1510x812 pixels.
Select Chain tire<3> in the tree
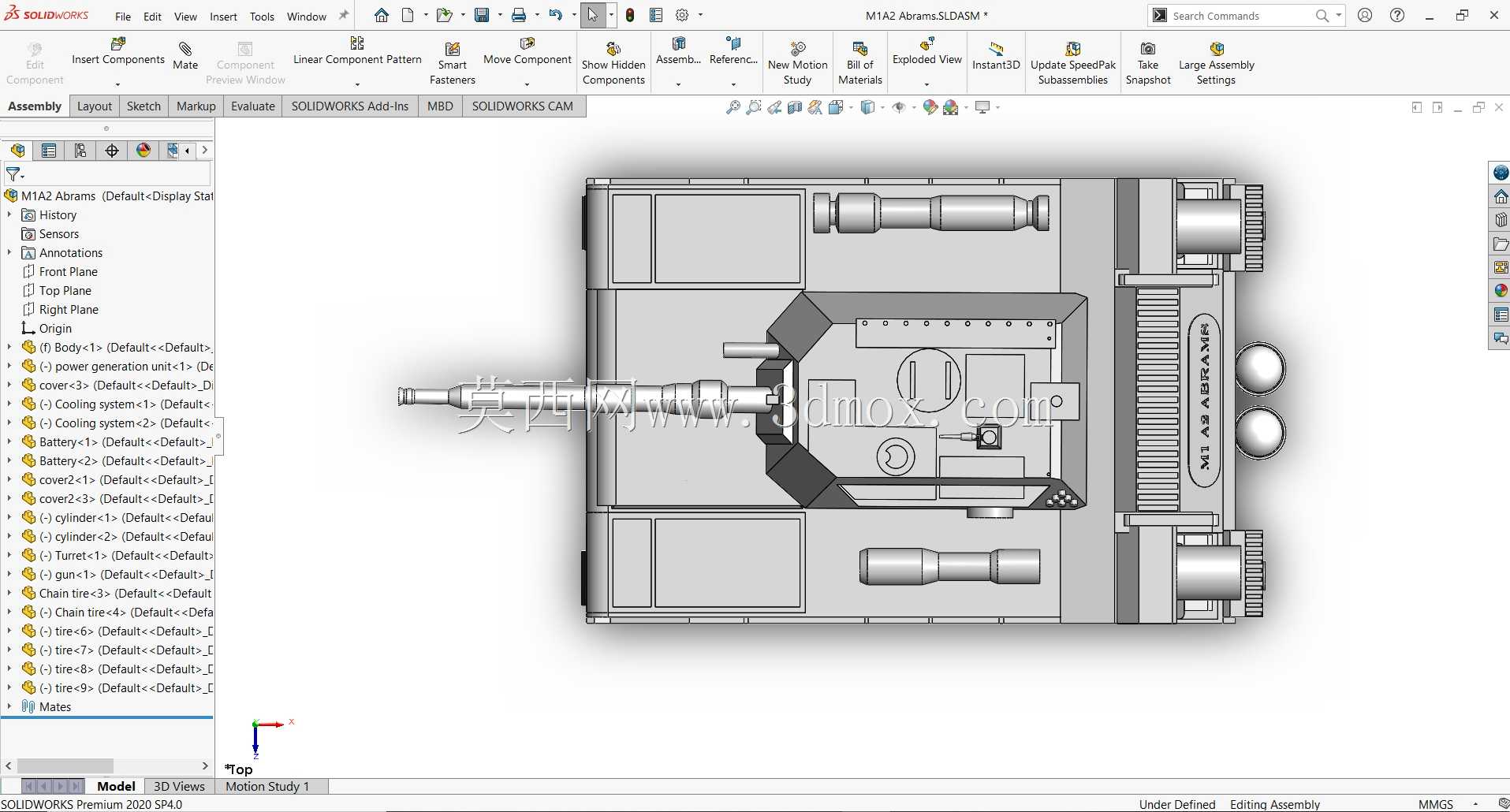117,593
